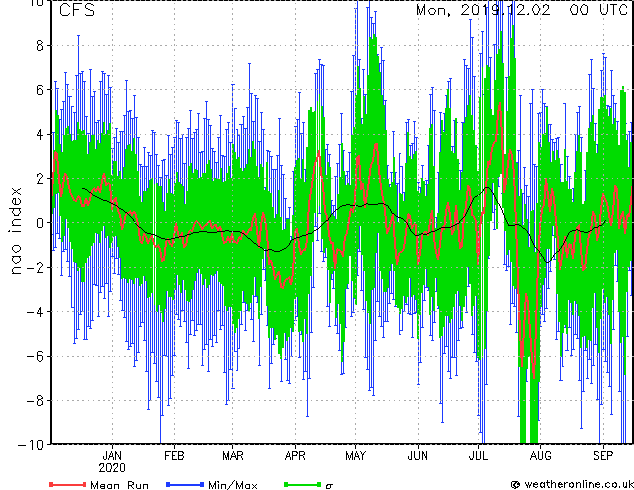Click the JAN month label
The width and height of the screenshot is (634, 490).
tap(112, 456)
